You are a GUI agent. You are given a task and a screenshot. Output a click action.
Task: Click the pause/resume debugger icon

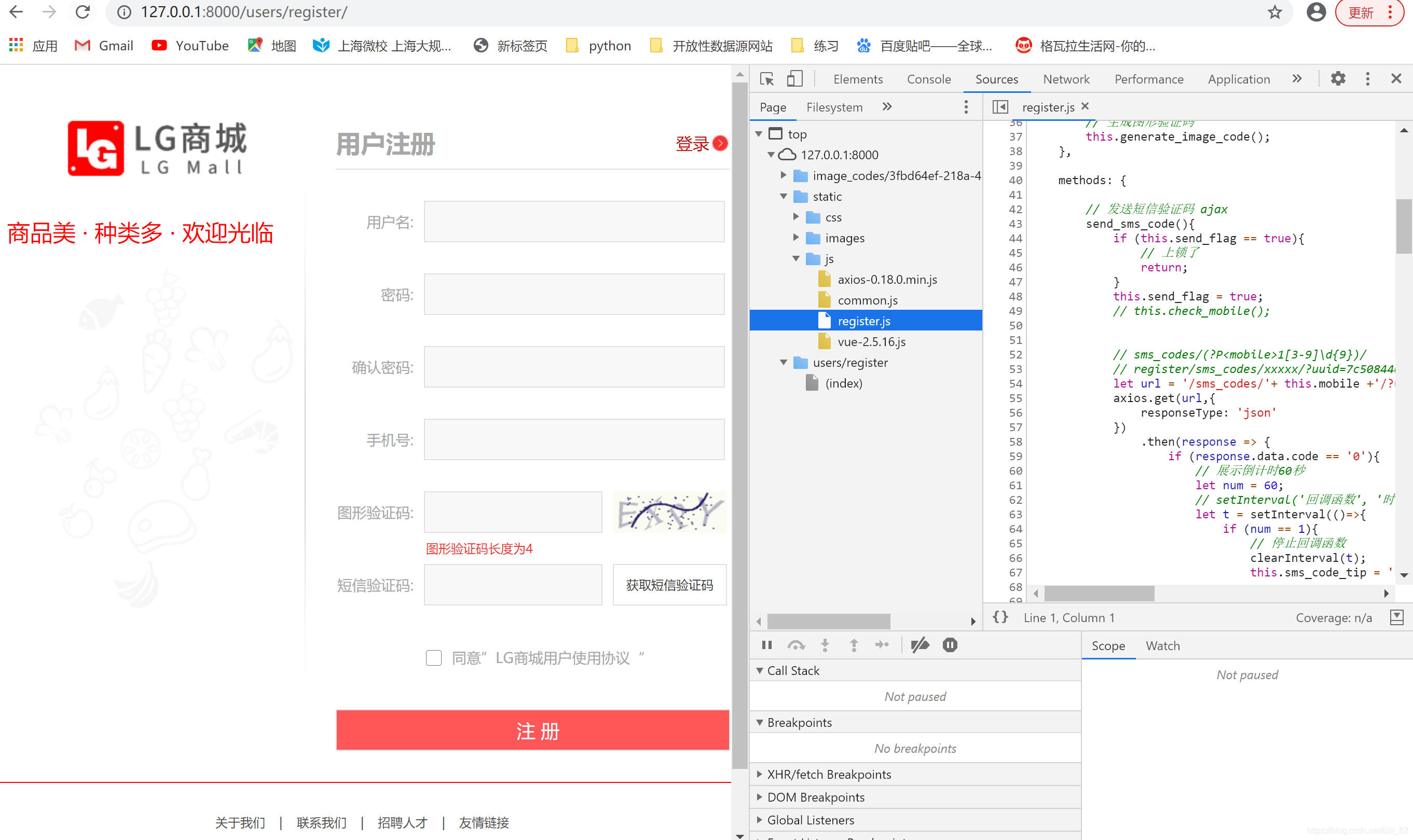[x=767, y=645]
